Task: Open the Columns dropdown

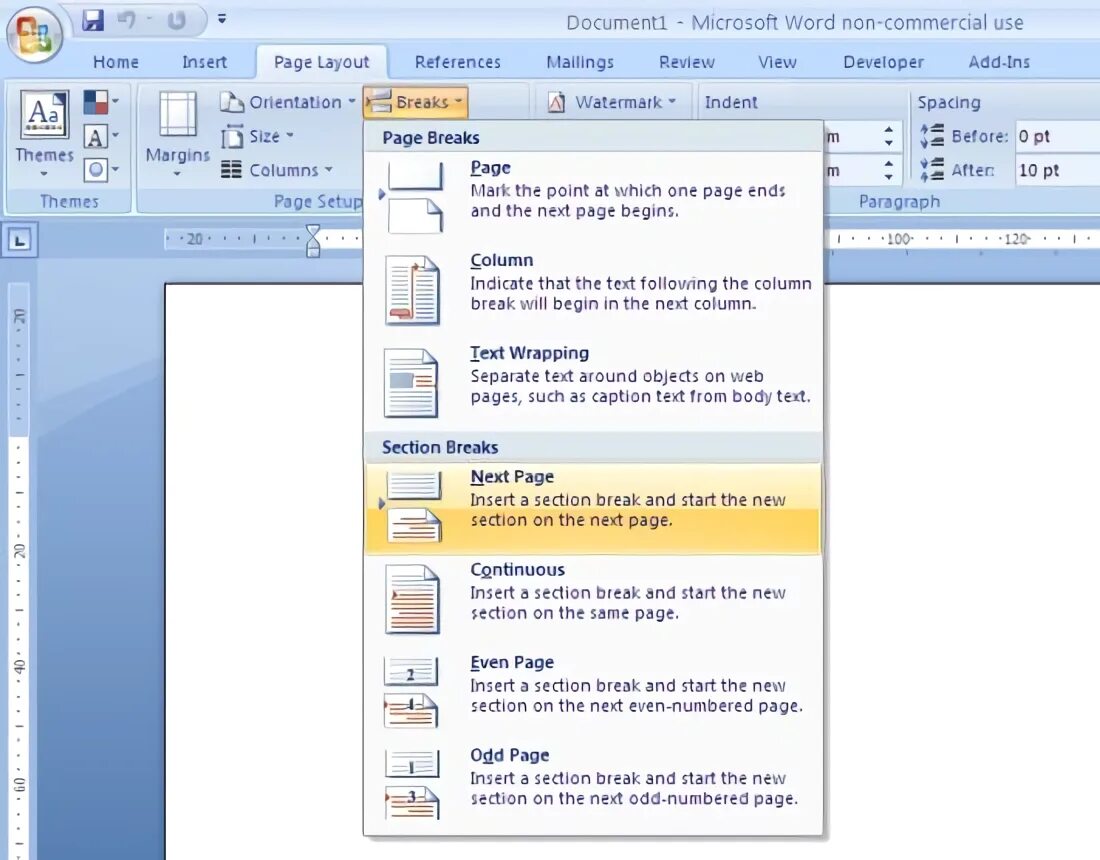Action: (x=276, y=170)
